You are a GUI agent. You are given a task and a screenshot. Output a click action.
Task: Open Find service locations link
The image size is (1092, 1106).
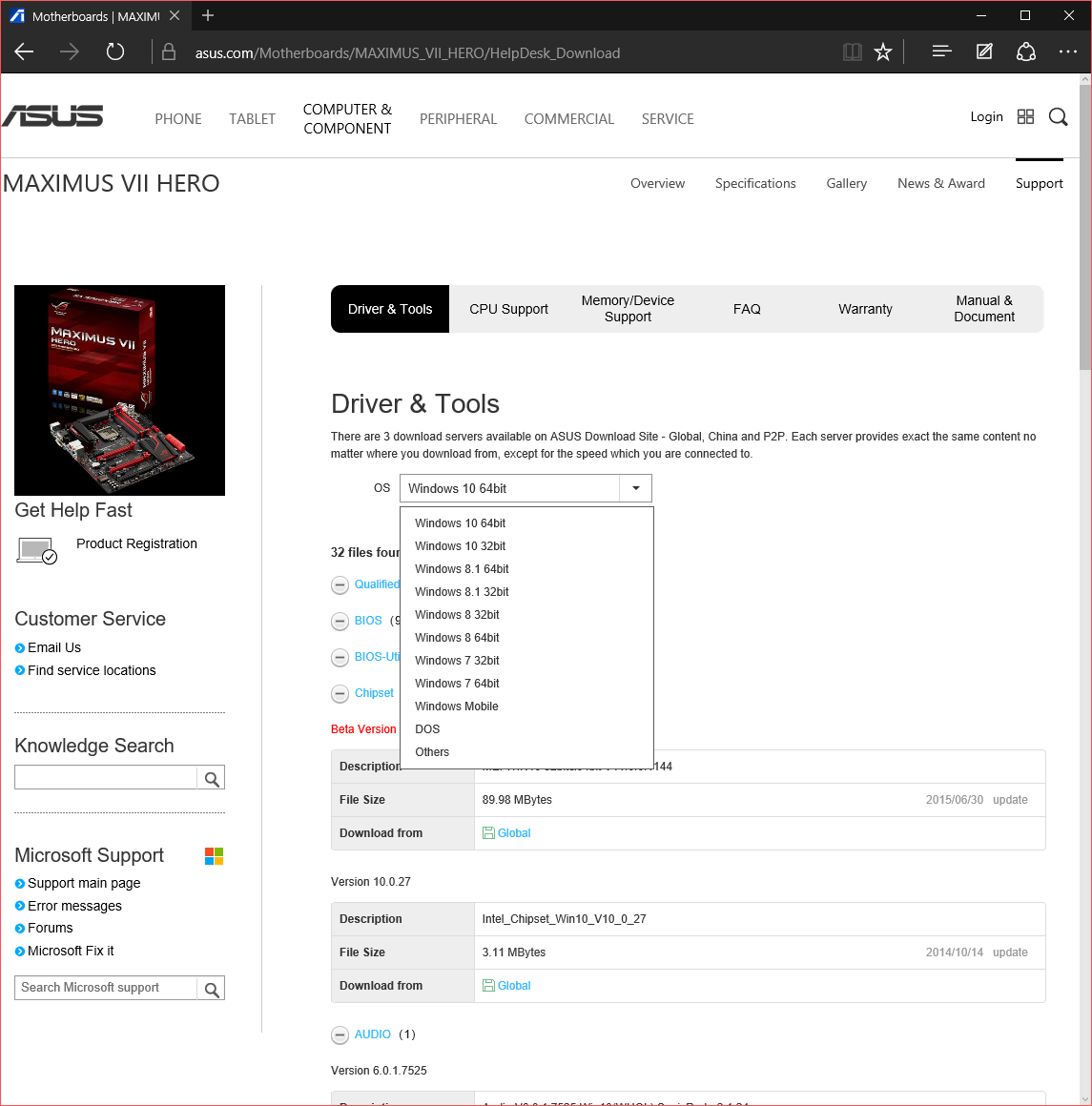coord(92,670)
